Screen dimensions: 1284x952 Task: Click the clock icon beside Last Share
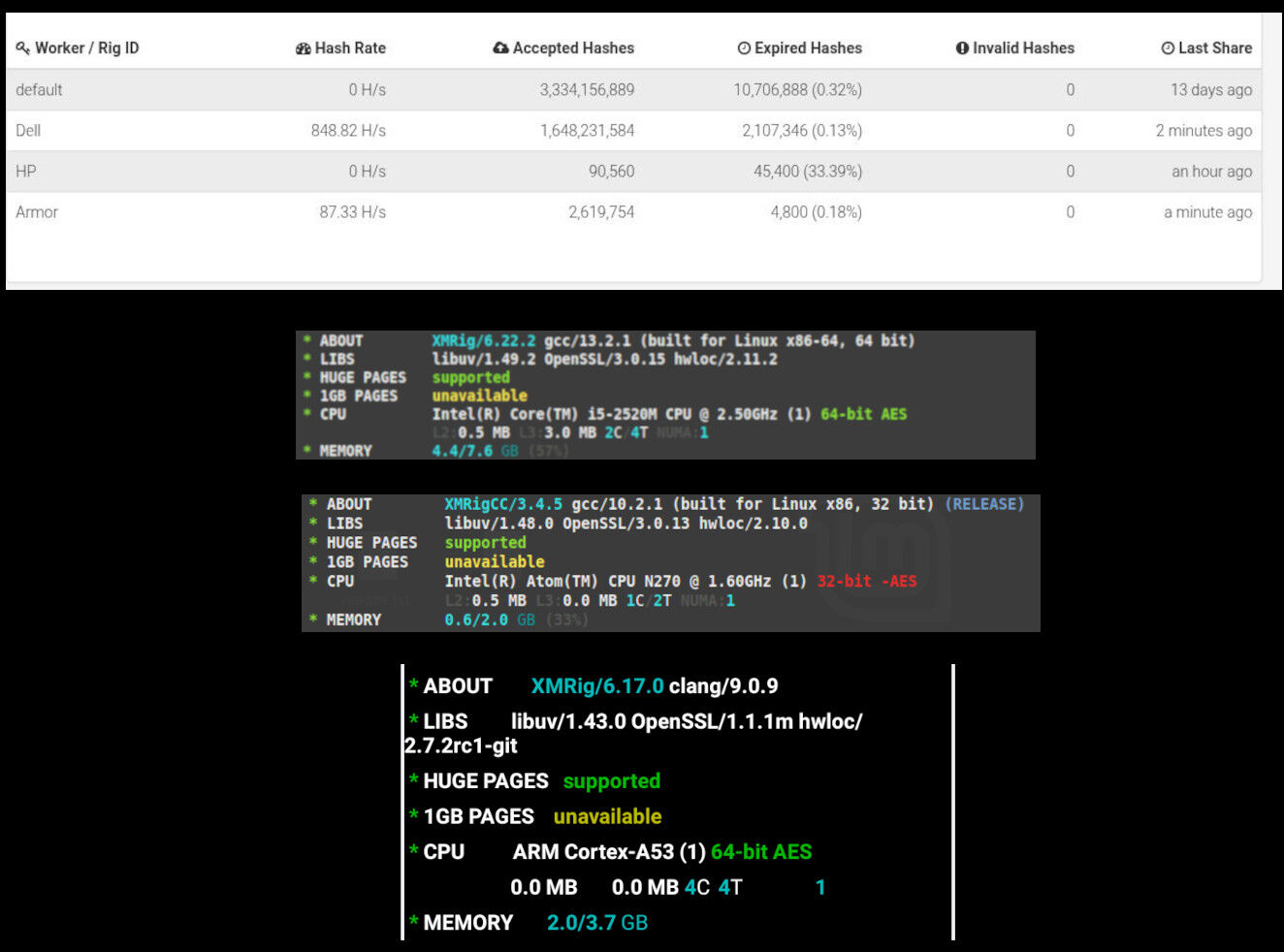coord(1168,48)
